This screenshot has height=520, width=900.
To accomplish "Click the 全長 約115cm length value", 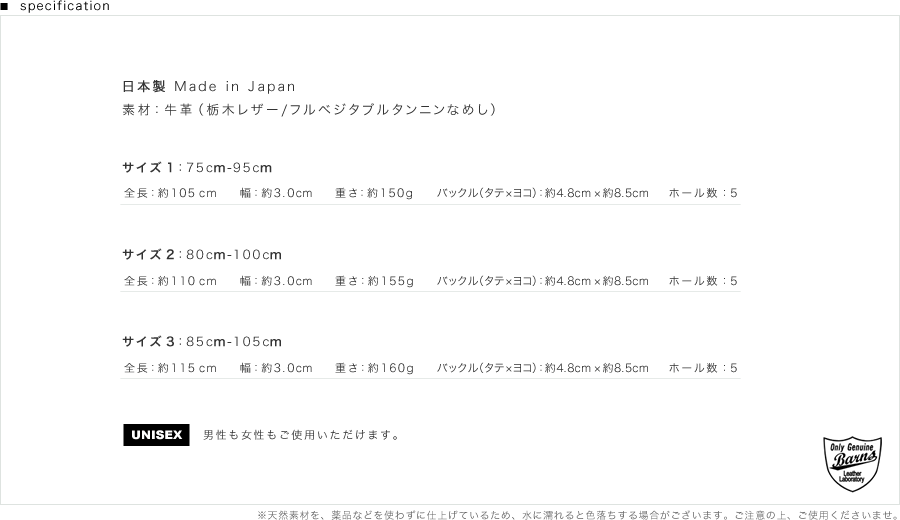I will pos(170,368).
